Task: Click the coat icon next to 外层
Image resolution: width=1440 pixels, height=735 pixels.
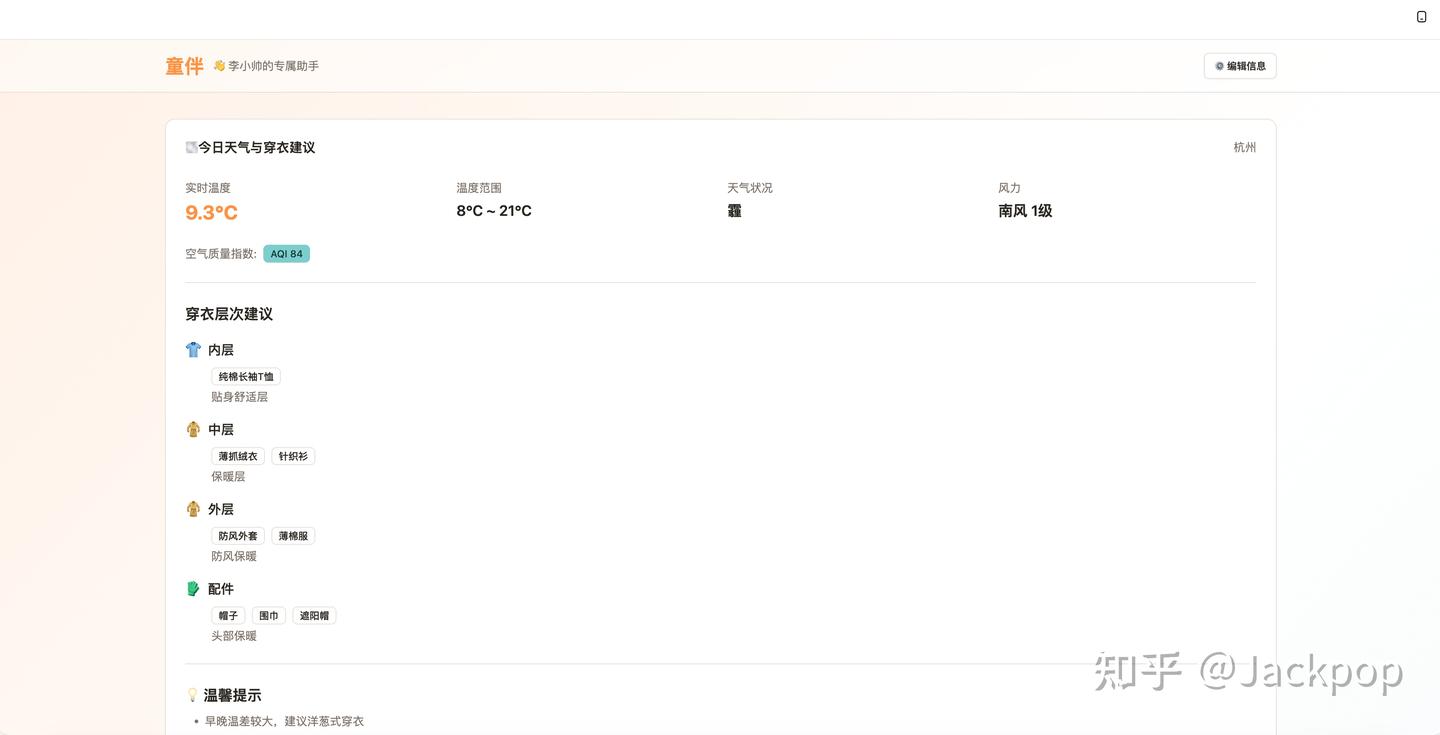Action: coord(193,509)
